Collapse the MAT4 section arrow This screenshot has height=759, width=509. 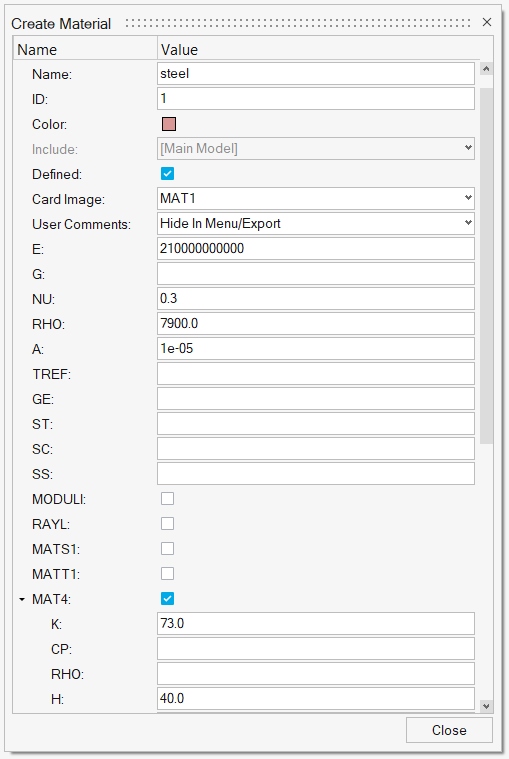pyautogui.click(x=22, y=599)
